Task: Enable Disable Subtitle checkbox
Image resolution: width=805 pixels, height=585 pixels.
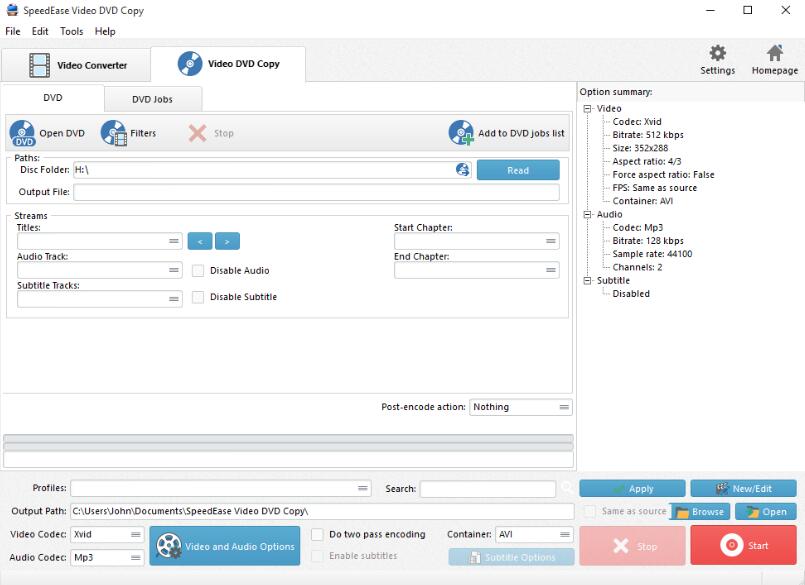Action: [x=197, y=297]
